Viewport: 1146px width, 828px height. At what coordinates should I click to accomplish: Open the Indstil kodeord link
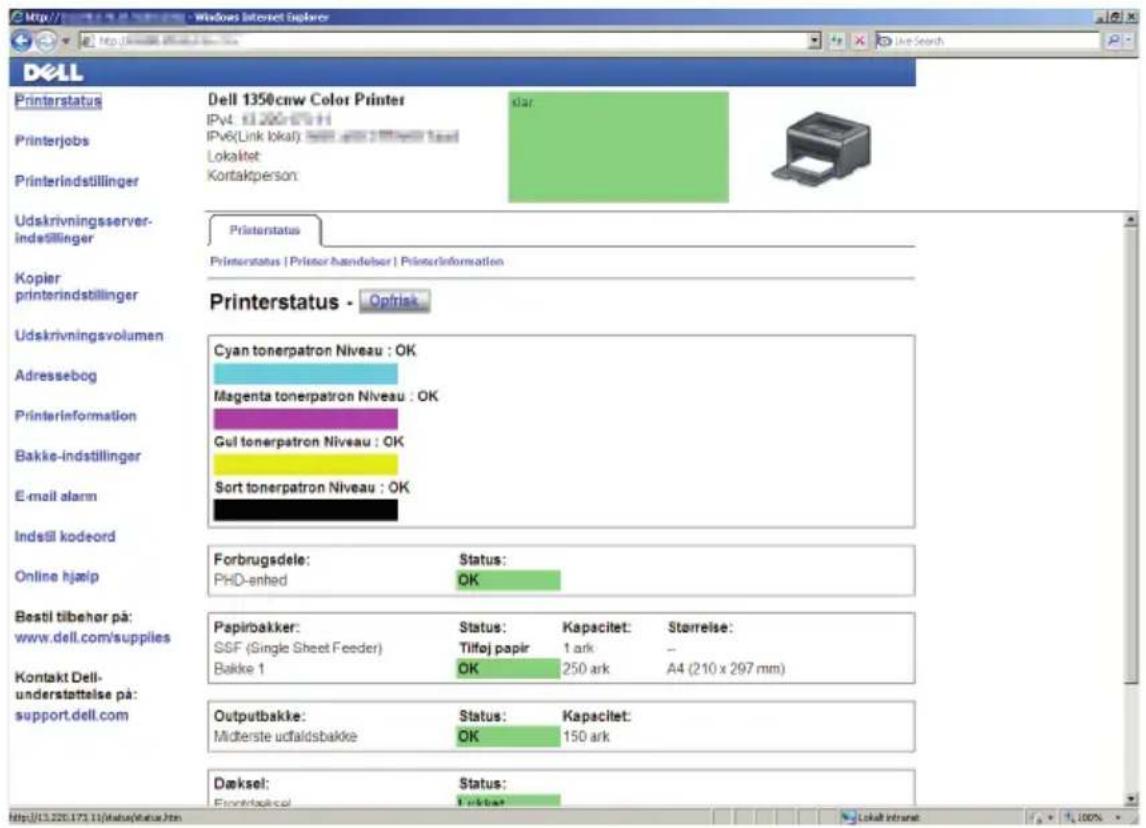tap(65, 536)
